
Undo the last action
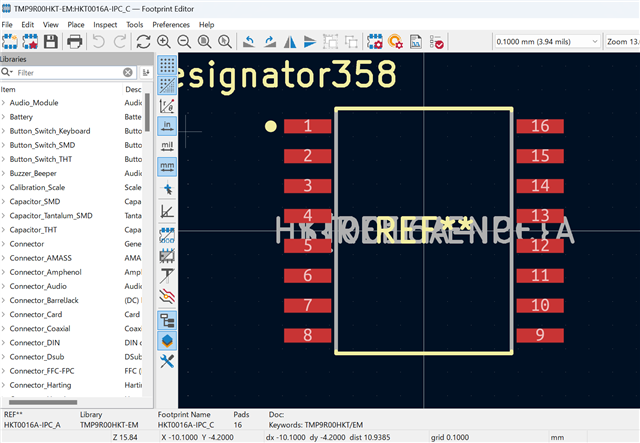tap(99, 42)
